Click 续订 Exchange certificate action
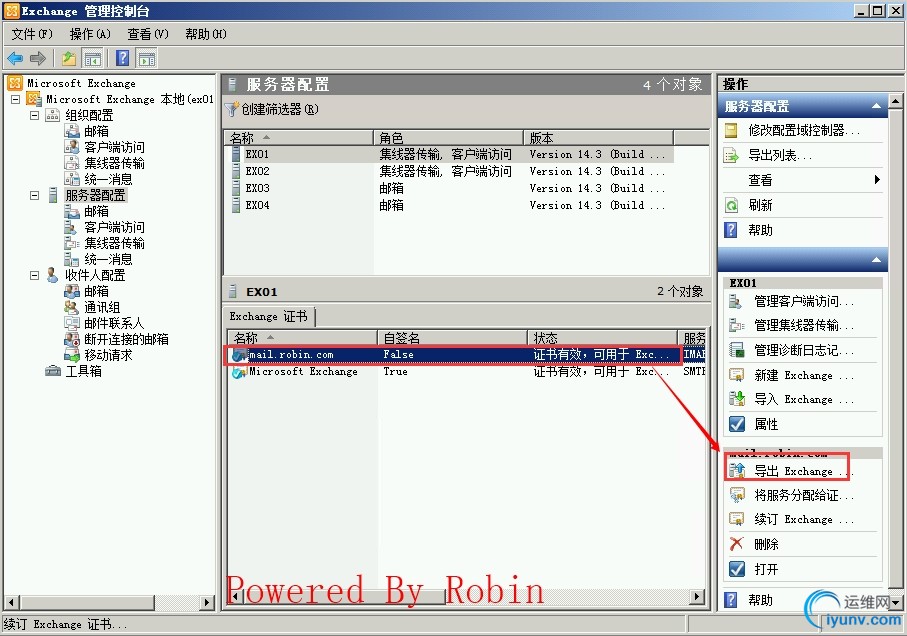 pyautogui.click(x=803, y=519)
